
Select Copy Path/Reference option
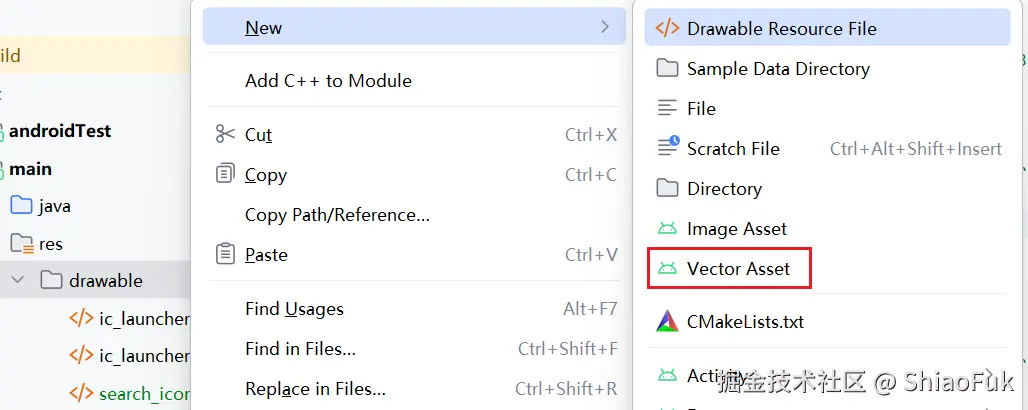(337, 215)
